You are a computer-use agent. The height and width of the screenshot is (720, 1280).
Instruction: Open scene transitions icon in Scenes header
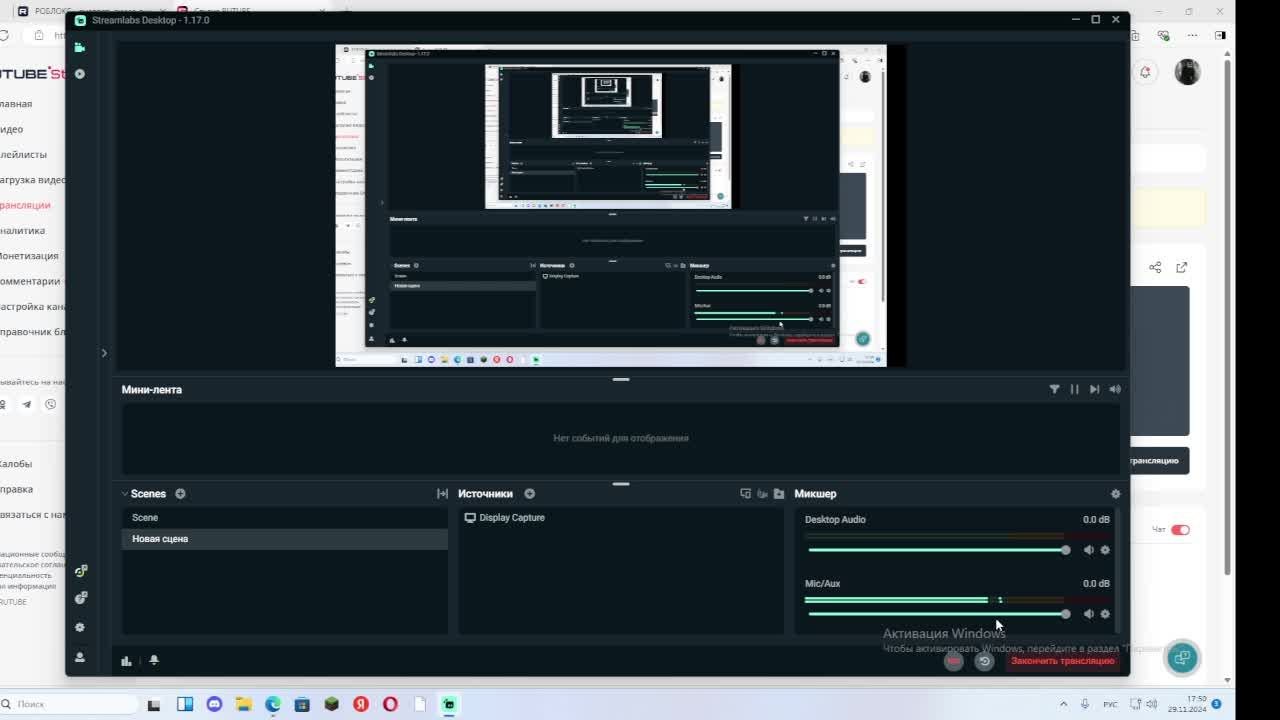click(x=442, y=494)
